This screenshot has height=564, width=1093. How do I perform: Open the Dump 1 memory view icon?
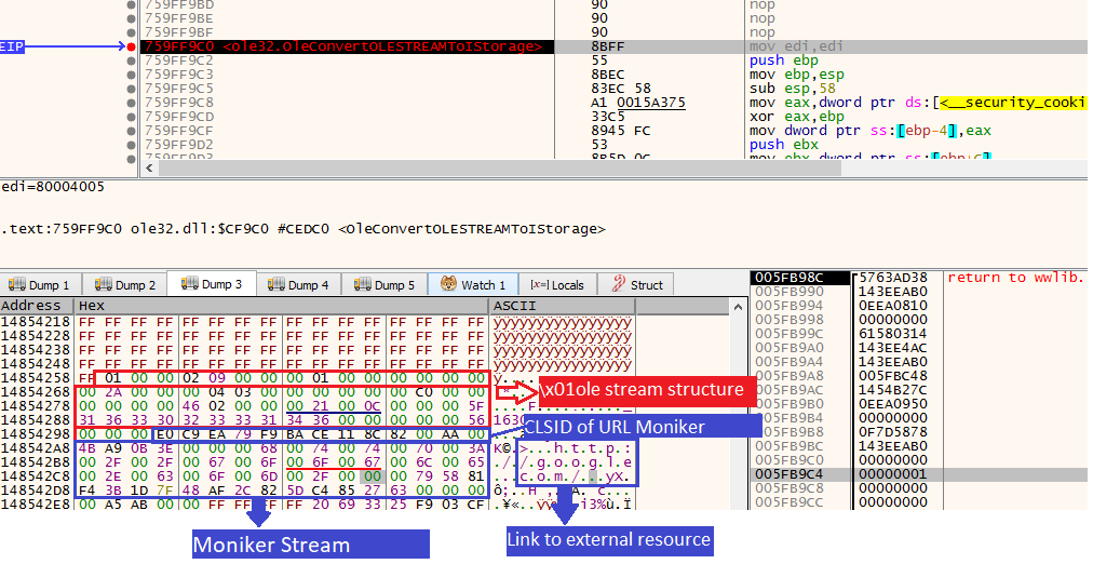click(x=15, y=285)
